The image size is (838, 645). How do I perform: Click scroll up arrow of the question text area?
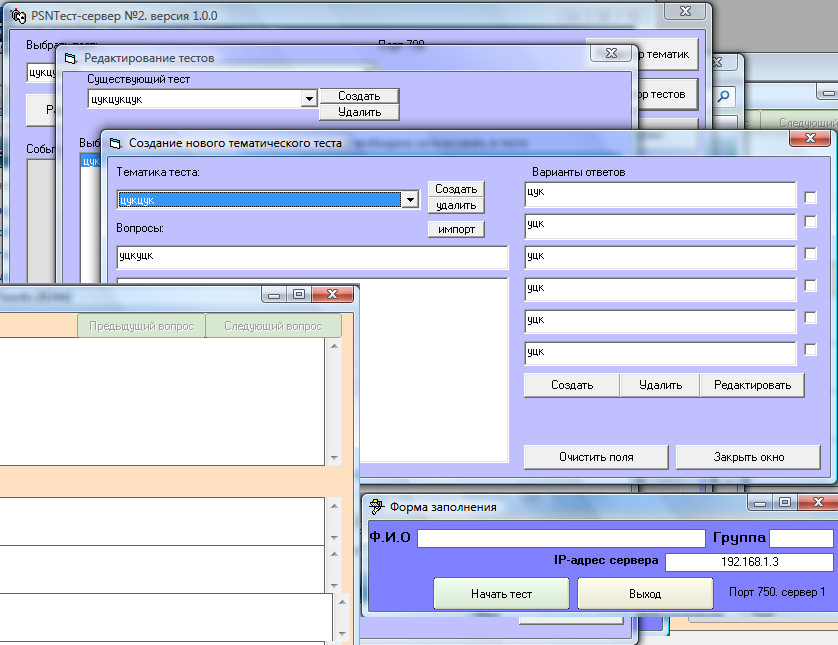334,346
